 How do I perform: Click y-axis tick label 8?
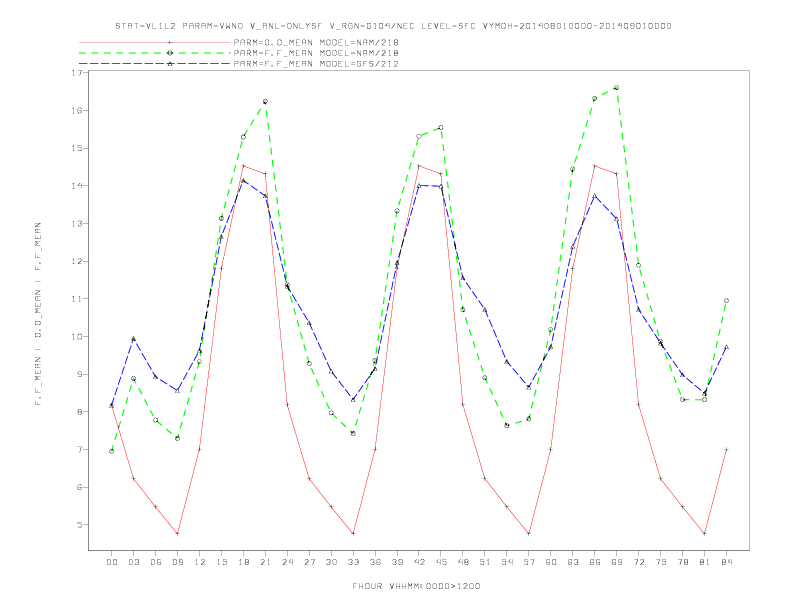coord(79,412)
